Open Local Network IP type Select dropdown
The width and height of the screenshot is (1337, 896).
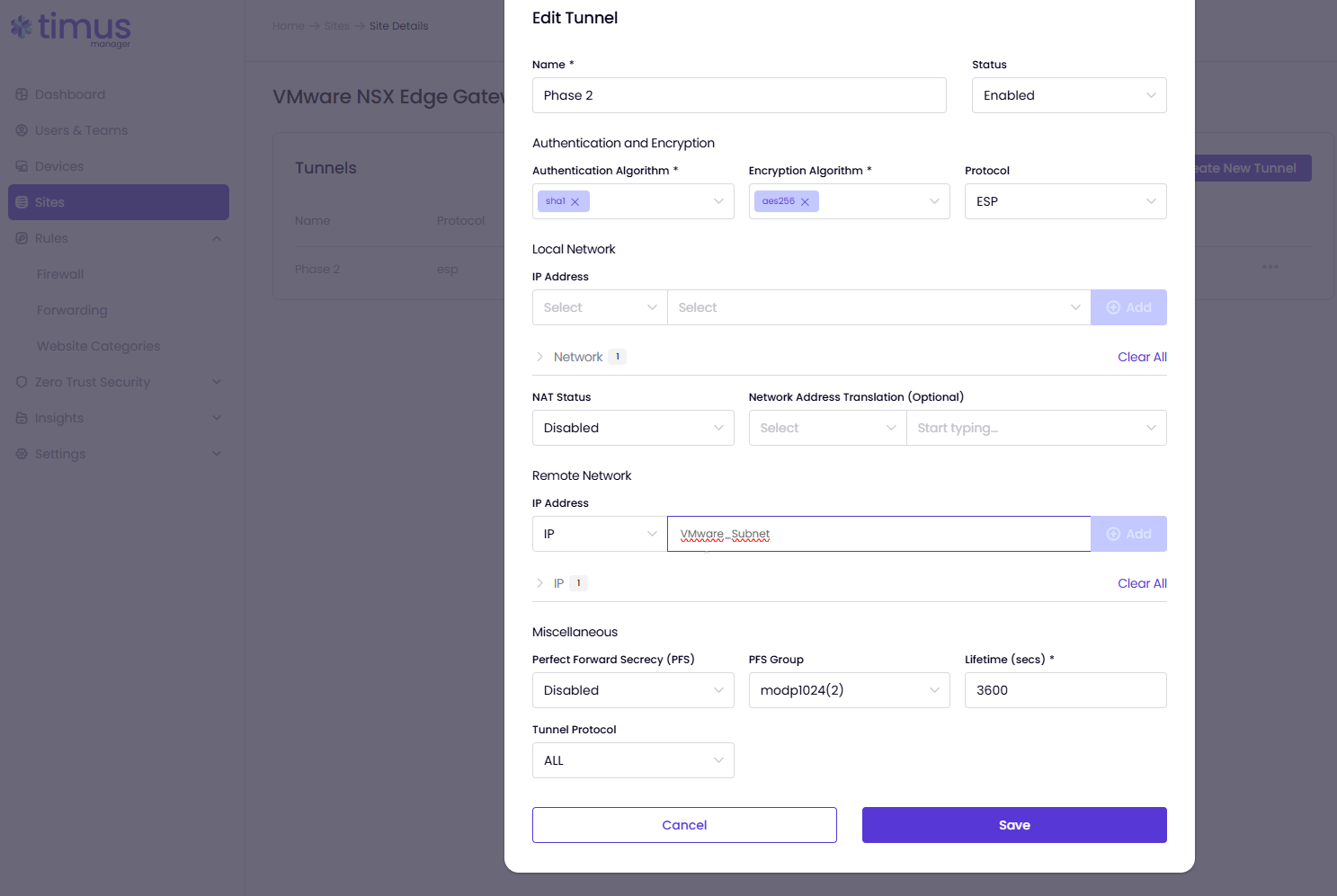point(600,307)
